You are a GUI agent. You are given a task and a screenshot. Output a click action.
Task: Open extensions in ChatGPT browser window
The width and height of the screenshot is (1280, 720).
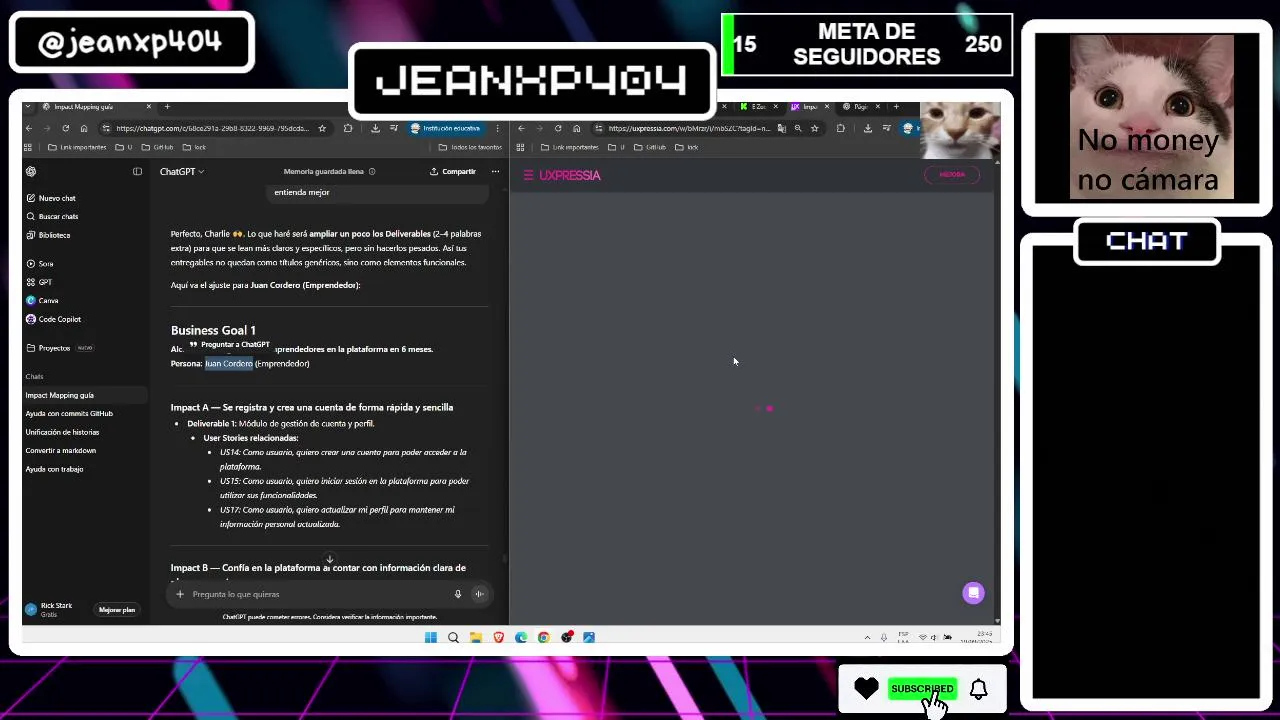pyautogui.click(x=348, y=128)
